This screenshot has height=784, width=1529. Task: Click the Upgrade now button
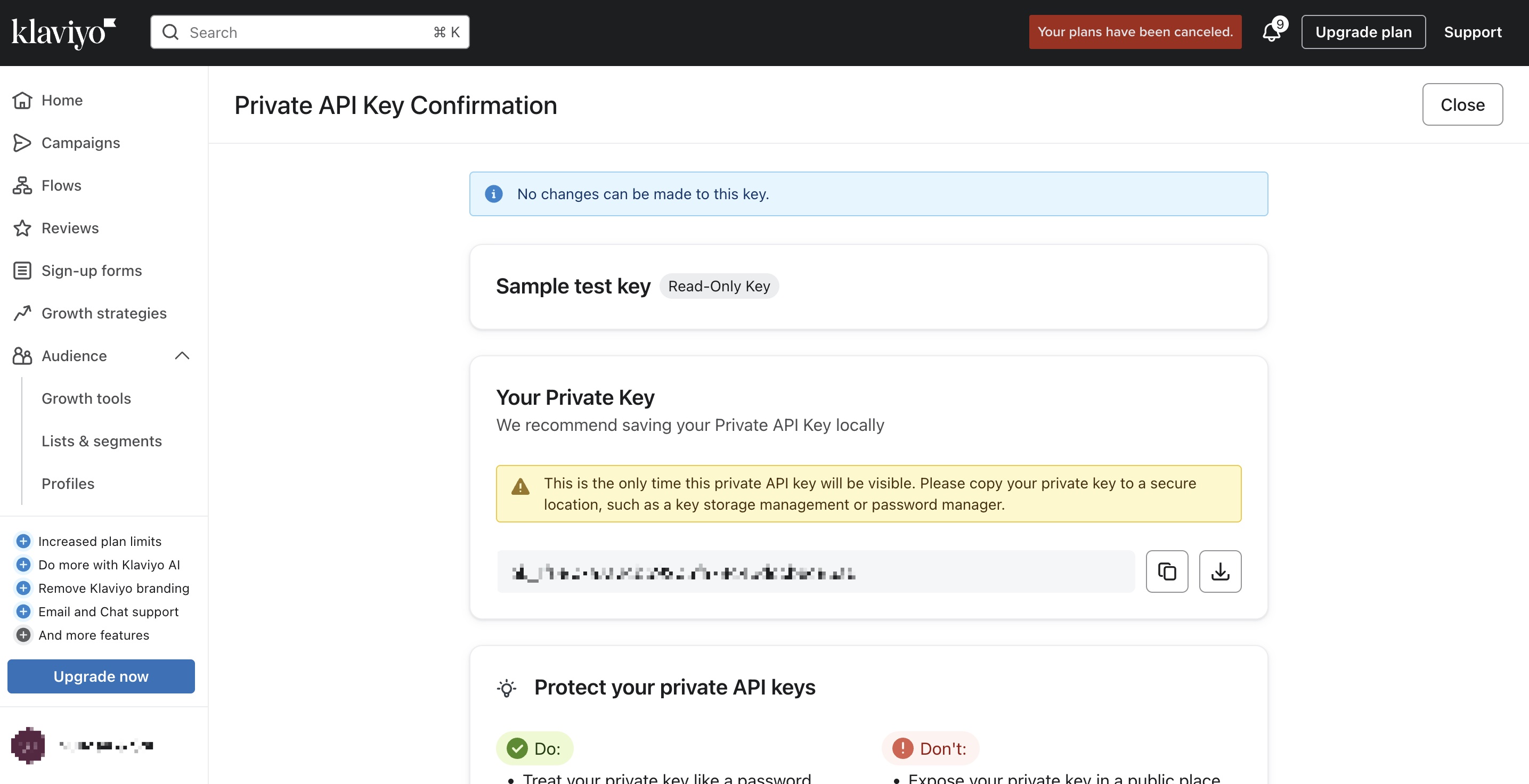click(101, 676)
